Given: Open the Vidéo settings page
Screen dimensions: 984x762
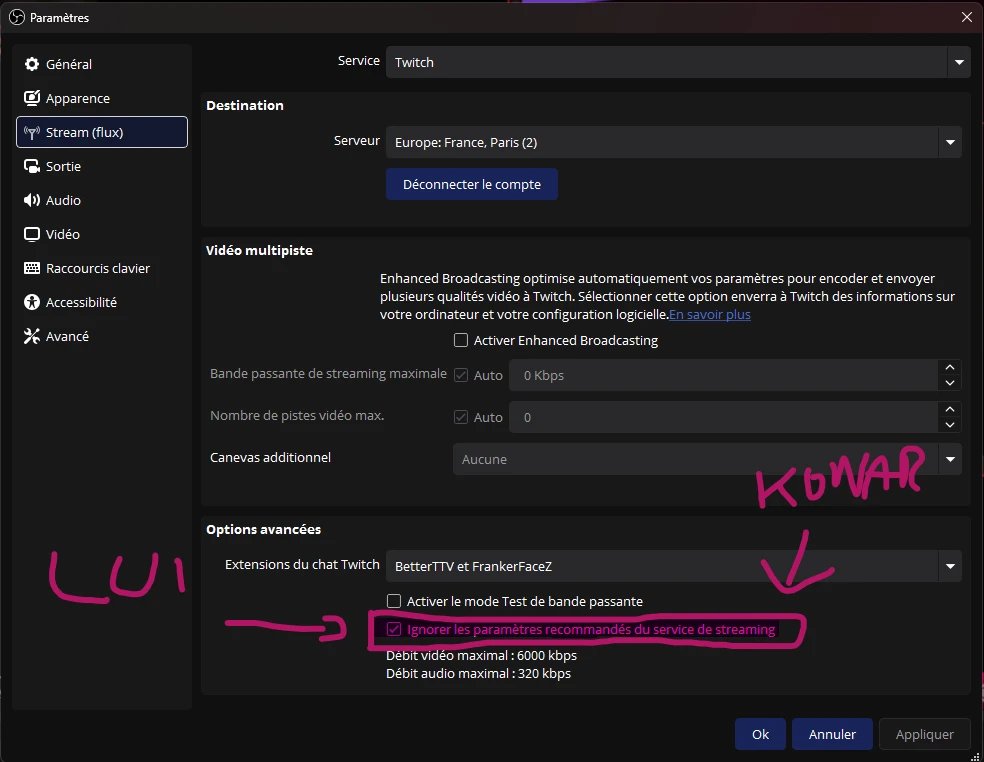Looking at the screenshot, I should click(x=102, y=234).
